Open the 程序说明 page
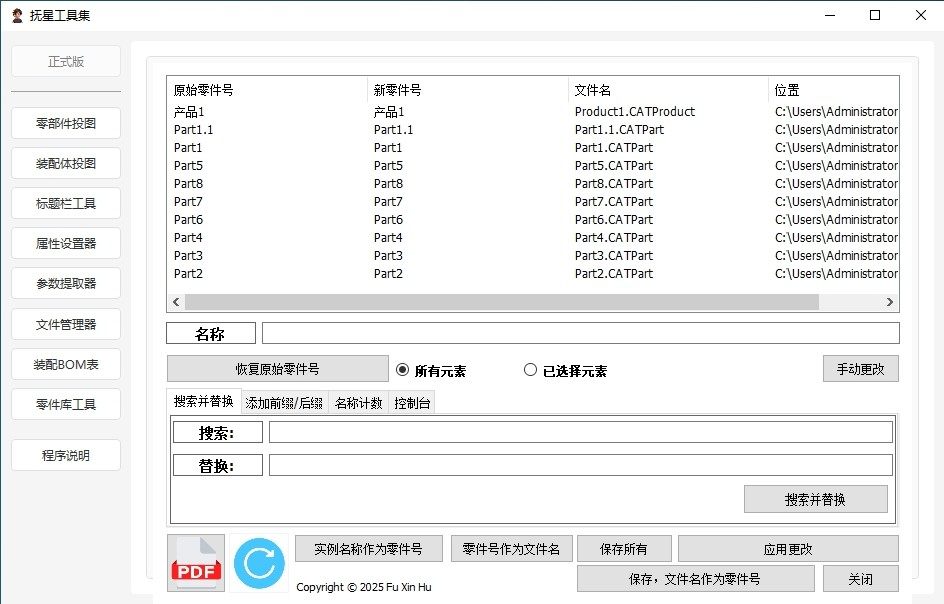Screen dimensions: 944x604 pos(66,455)
